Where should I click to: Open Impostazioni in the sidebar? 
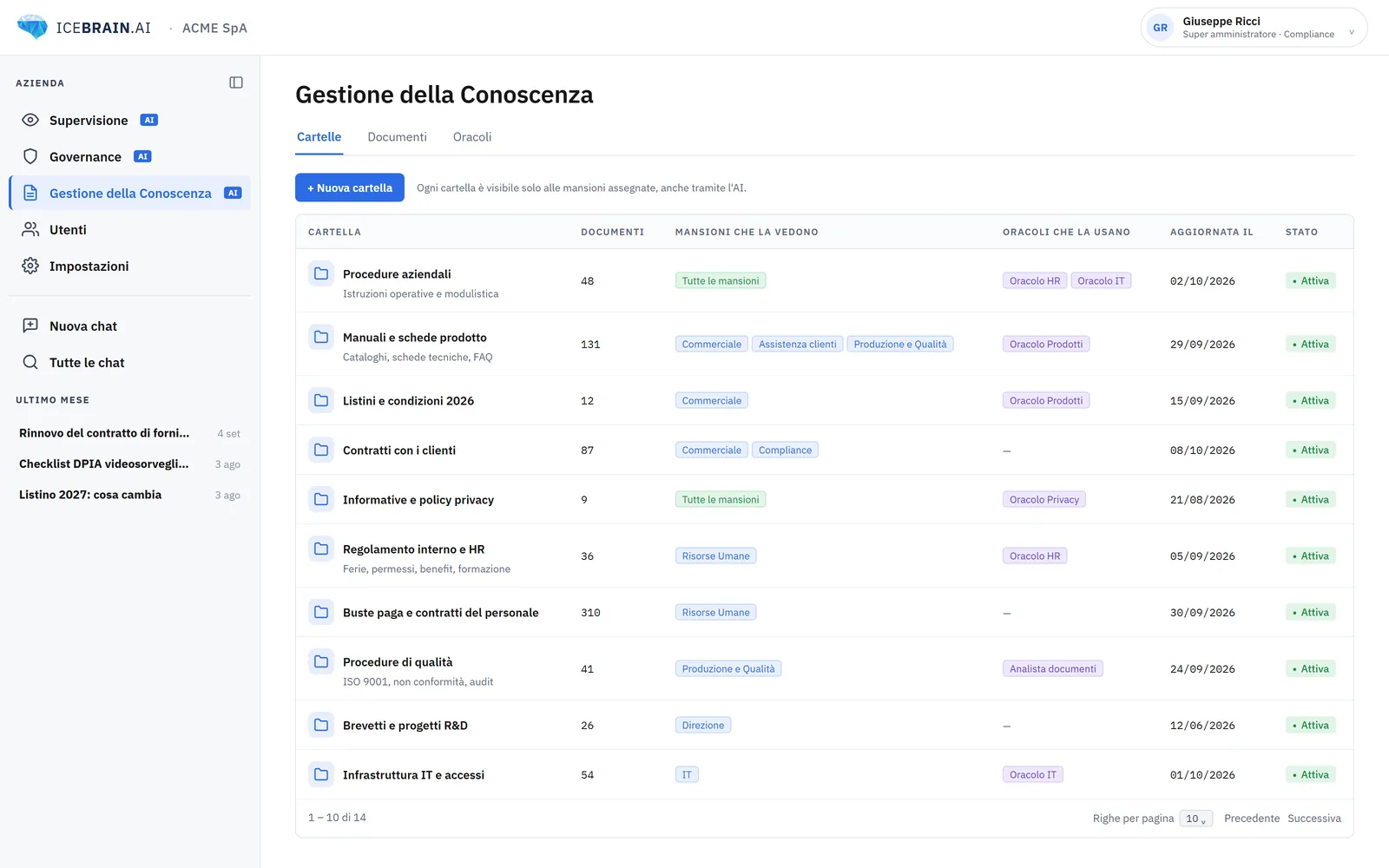tap(130, 266)
